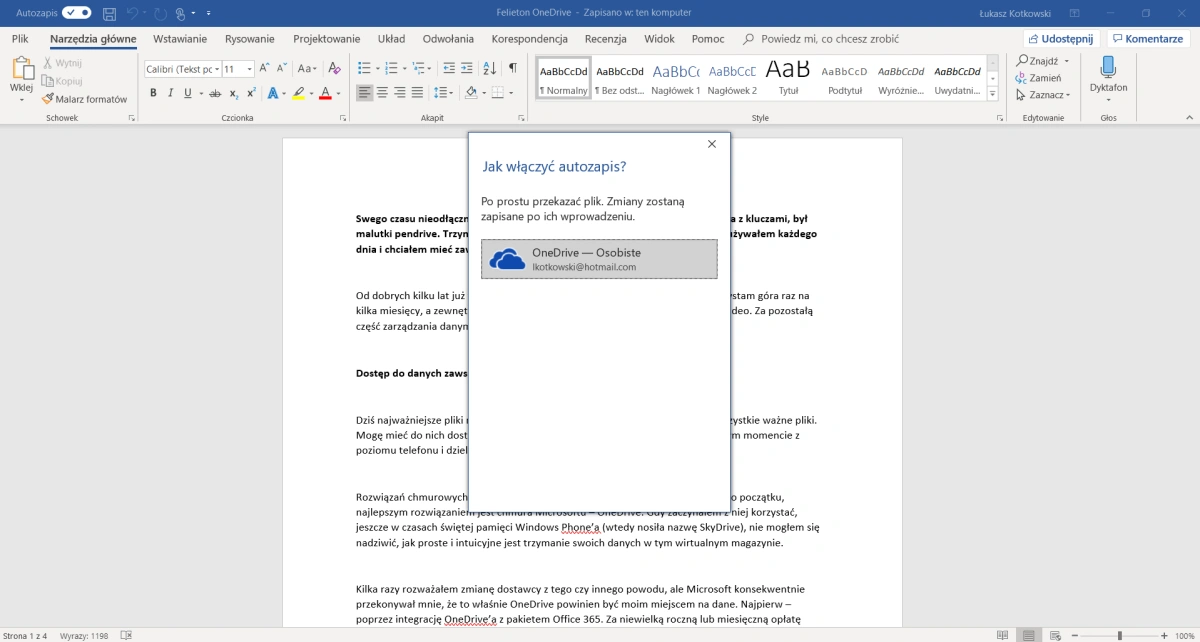Decrease font size with the smaller A icon

coord(281,69)
